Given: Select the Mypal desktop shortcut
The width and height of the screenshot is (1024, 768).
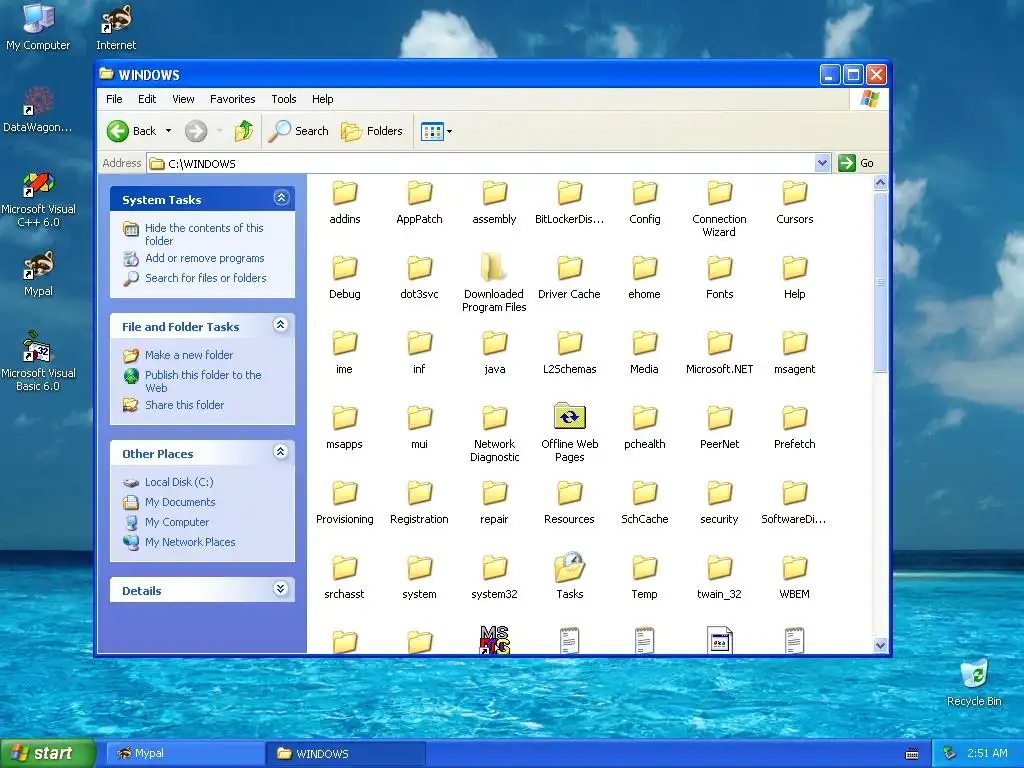Looking at the screenshot, I should click(x=38, y=274).
